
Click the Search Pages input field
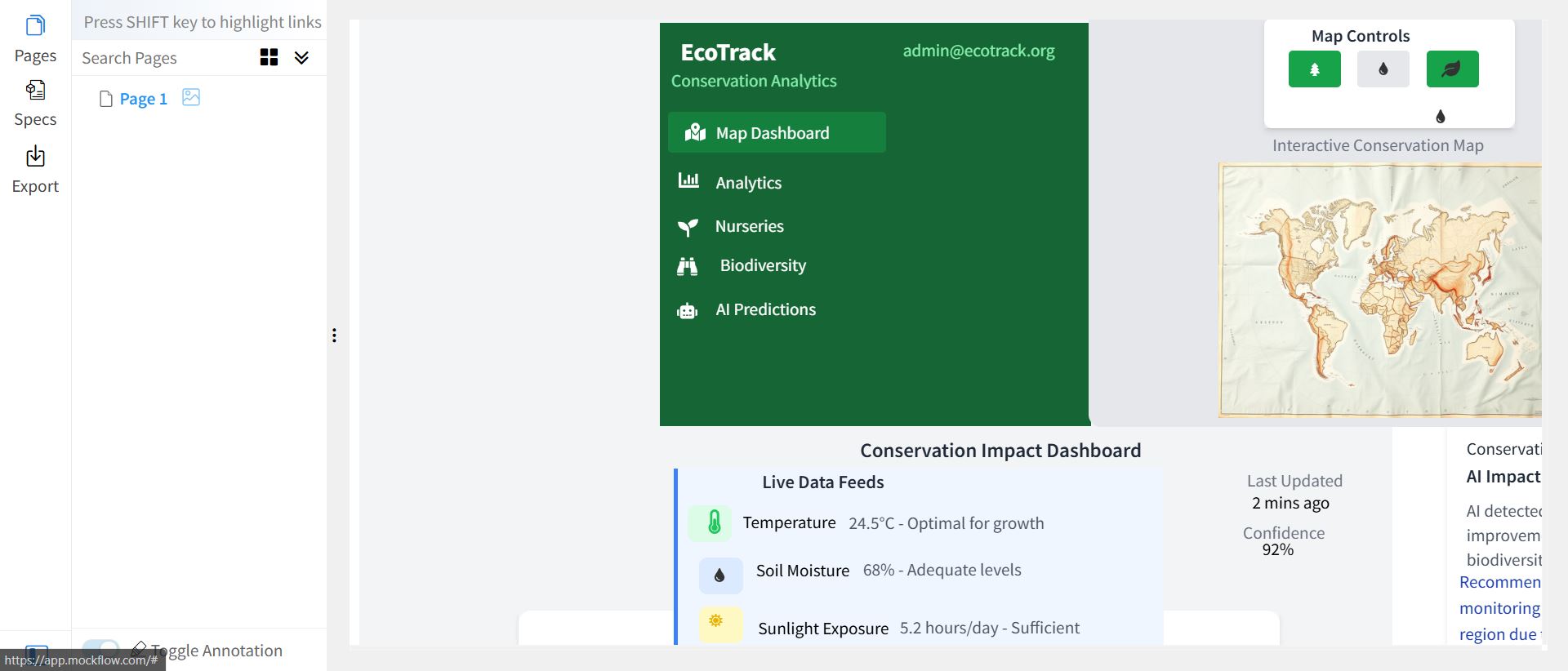163,58
